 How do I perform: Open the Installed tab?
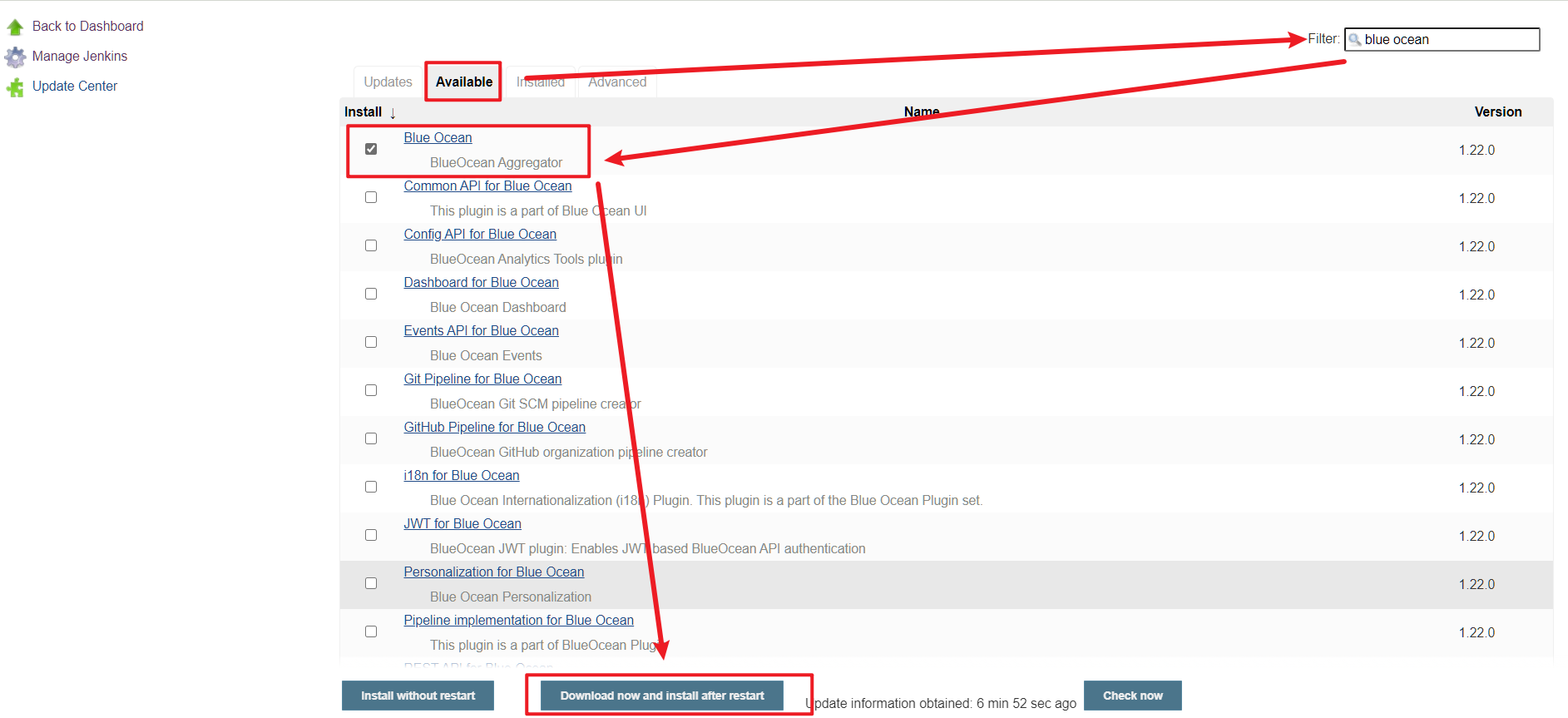click(x=541, y=82)
